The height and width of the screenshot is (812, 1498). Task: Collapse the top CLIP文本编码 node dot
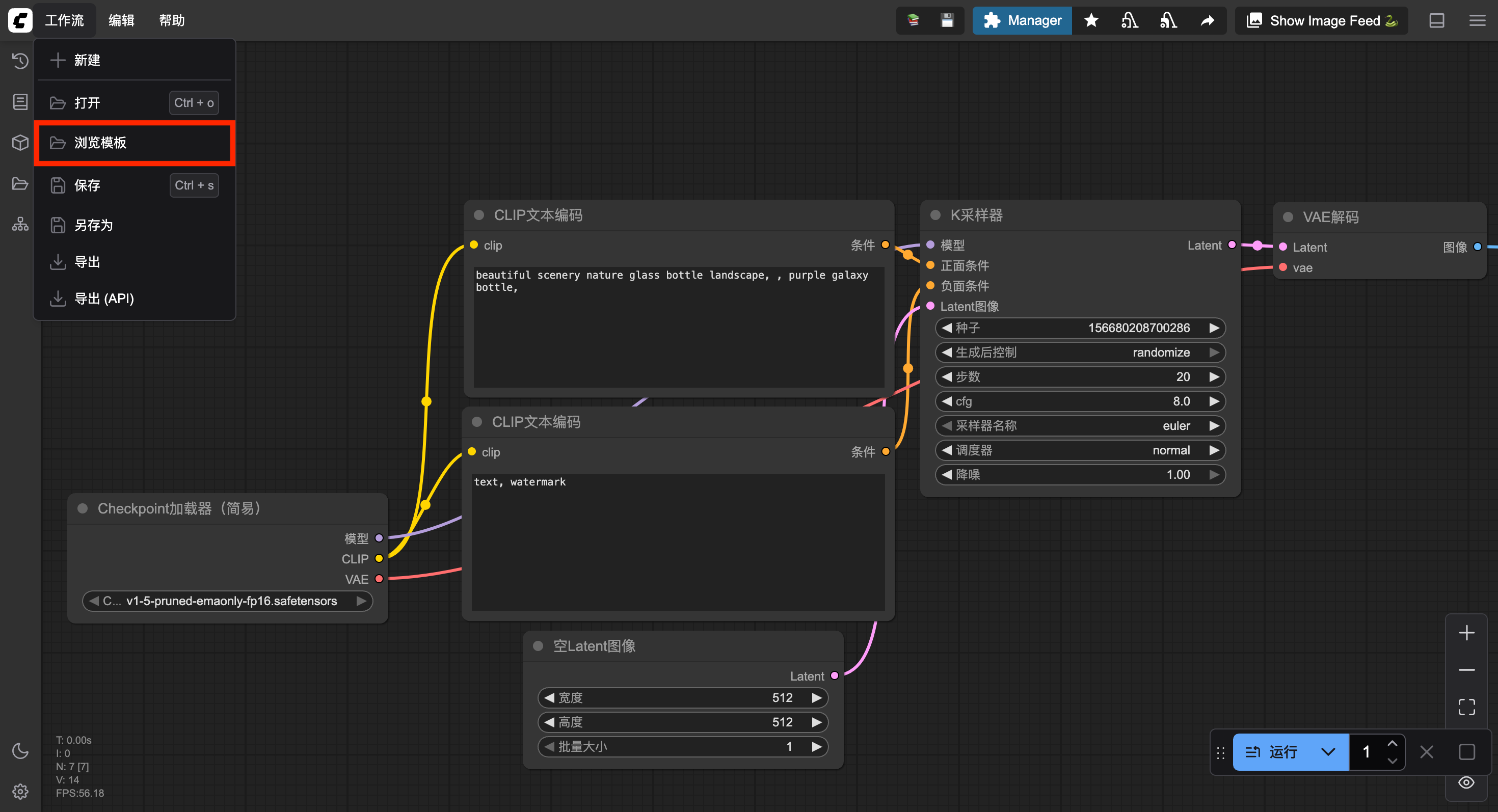479,215
